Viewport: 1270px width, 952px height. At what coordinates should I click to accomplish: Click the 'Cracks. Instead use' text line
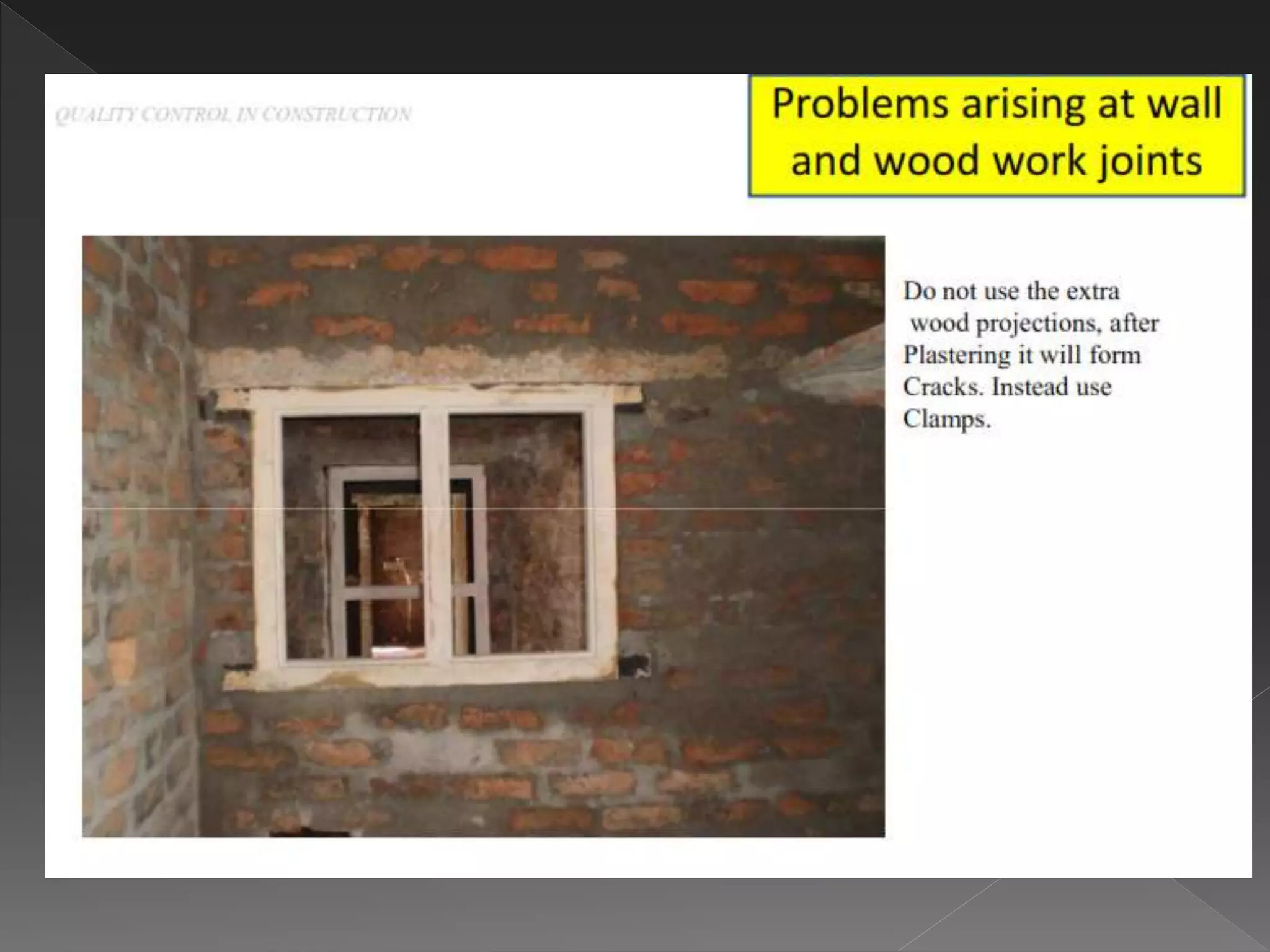click(x=1006, y=387)
